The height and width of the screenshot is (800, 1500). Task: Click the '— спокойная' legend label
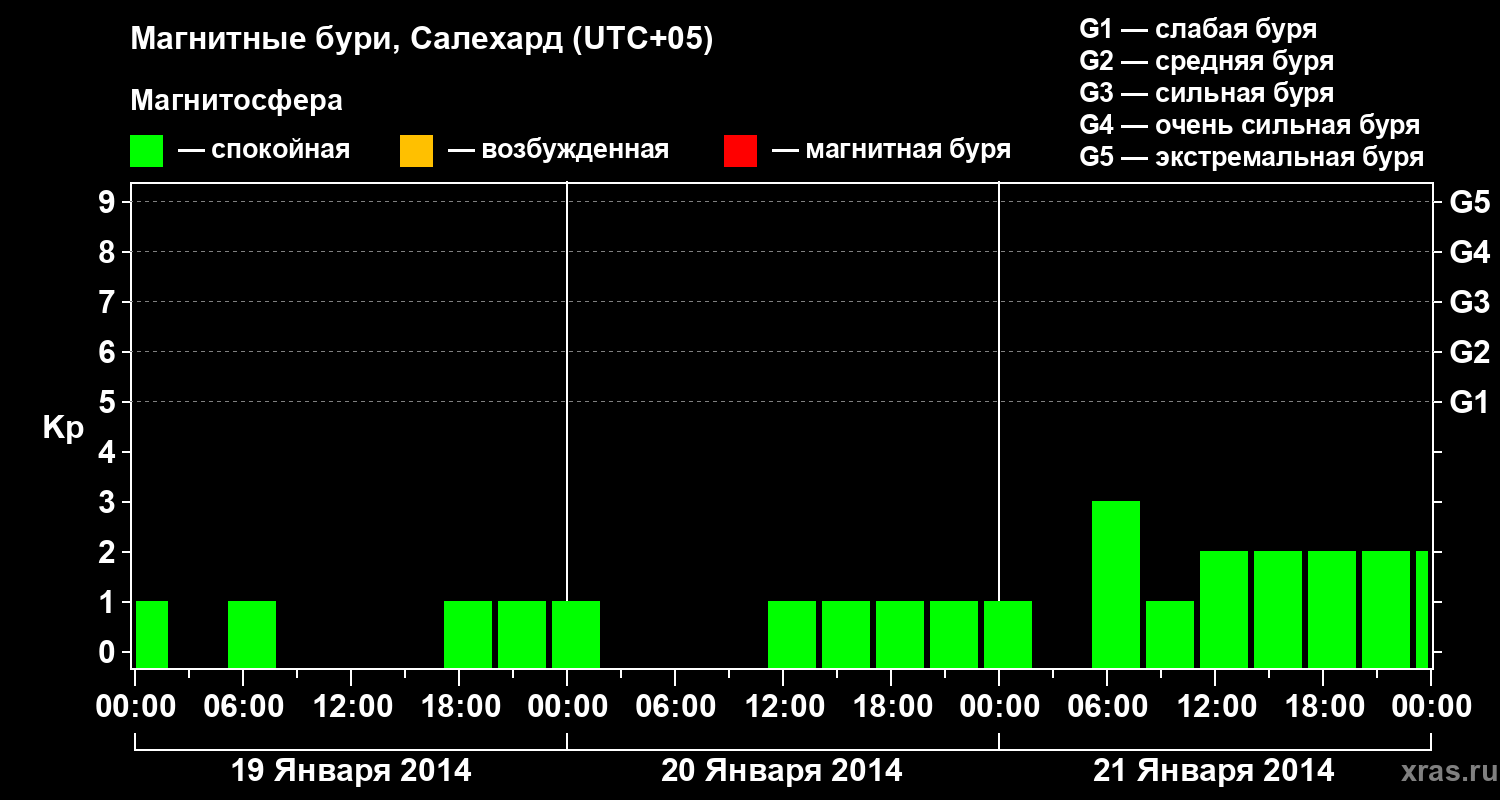[x=264, y=151]
